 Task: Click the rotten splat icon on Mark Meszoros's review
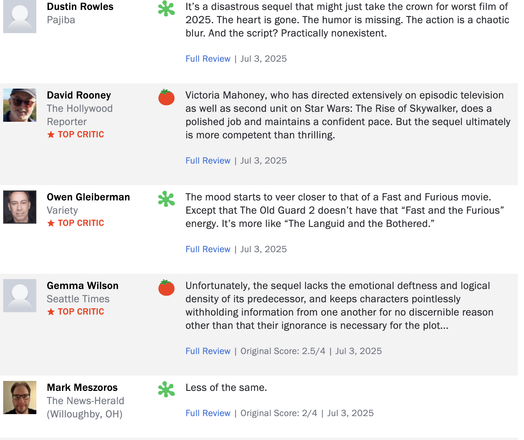(166, 390)
